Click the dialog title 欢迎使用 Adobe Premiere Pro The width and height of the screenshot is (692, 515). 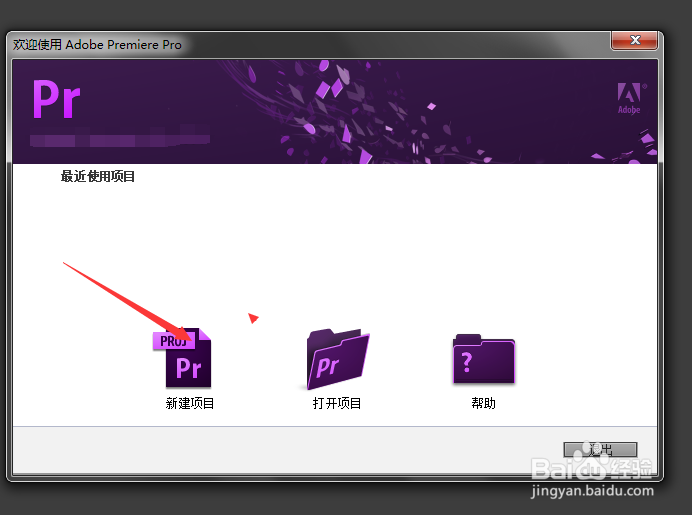(x=97, y=45)
